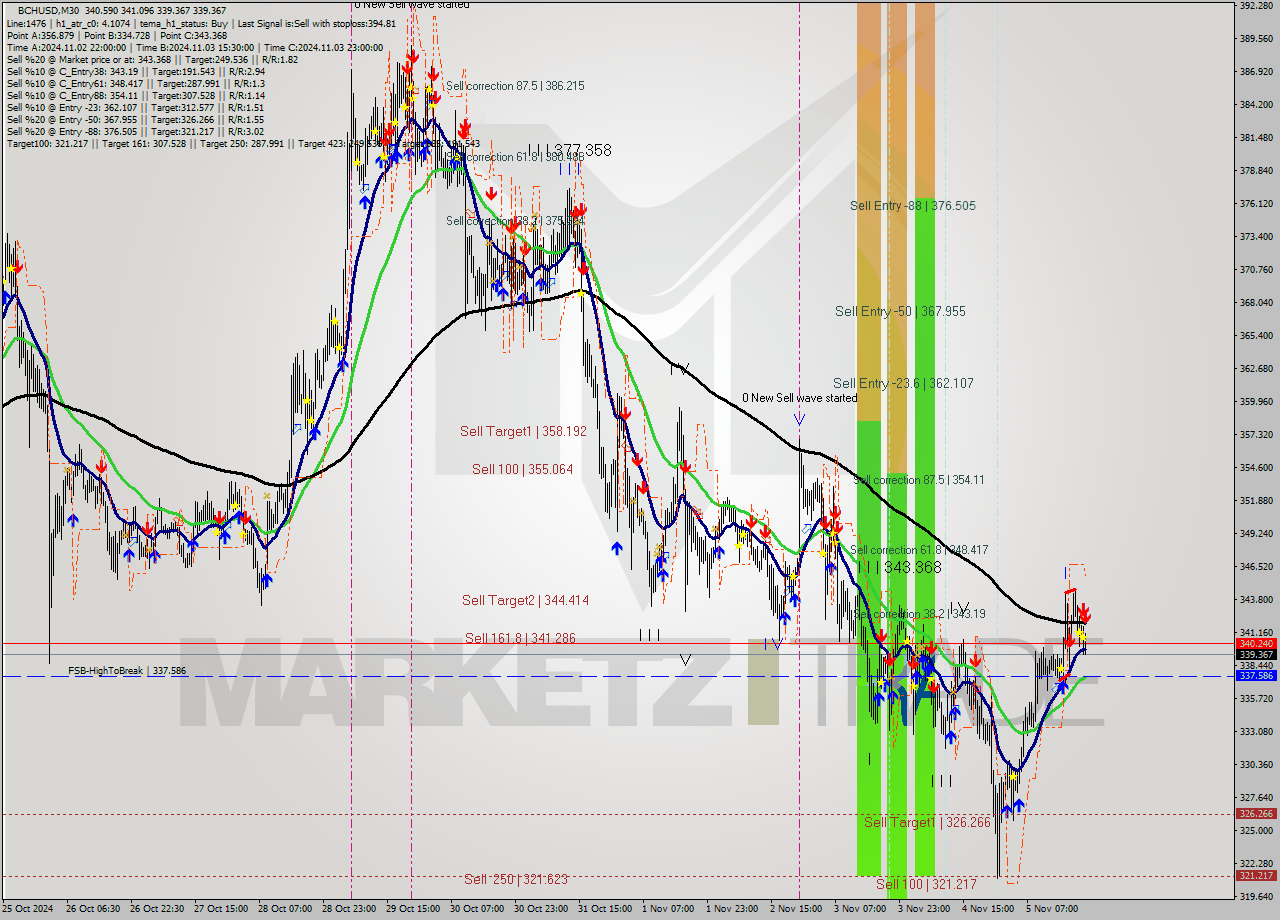Click the '2 Nov 15:00' time label
Screen dimensions: 1280x920
pyautogui.click(x=795, y=909)
